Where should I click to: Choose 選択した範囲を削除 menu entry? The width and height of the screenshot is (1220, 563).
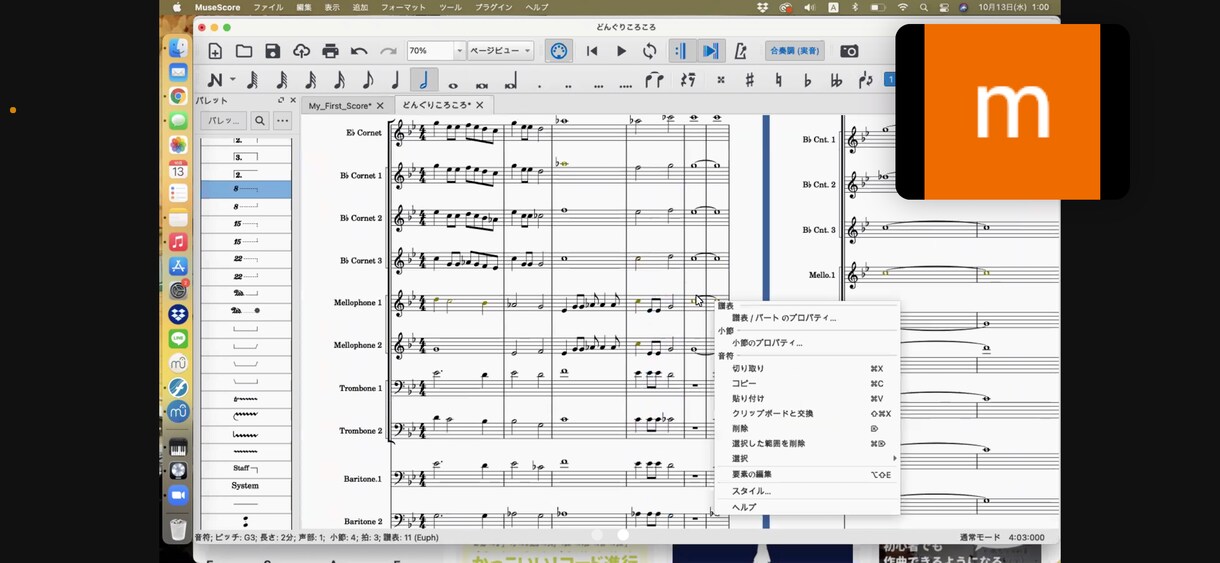(x=808, y=444)
